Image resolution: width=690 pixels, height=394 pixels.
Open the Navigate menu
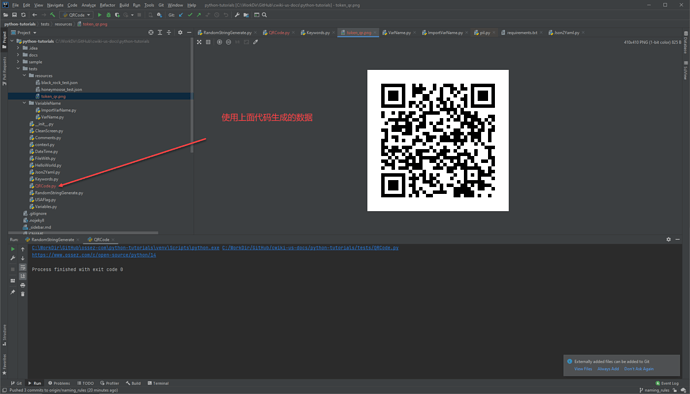55,5
